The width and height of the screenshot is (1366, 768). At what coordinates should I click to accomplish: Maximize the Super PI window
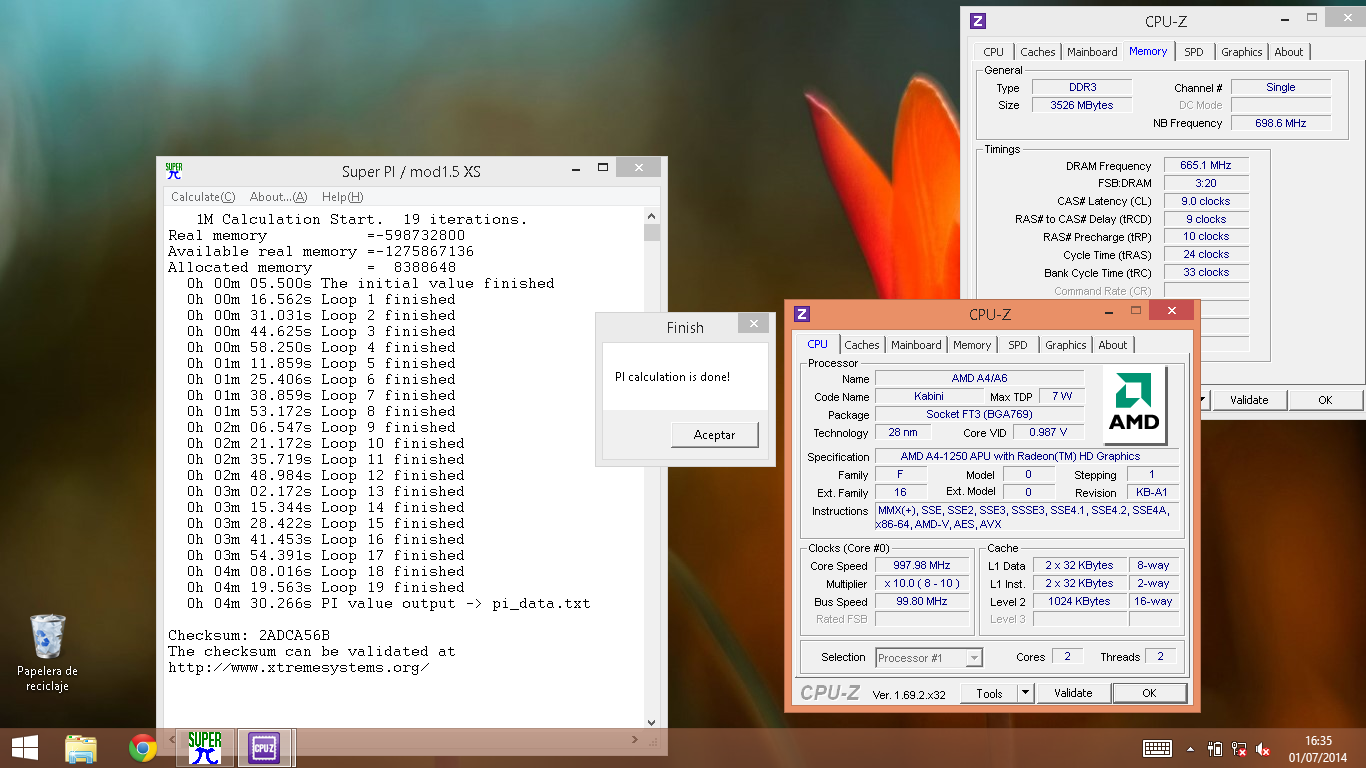(x=603, y=169)
